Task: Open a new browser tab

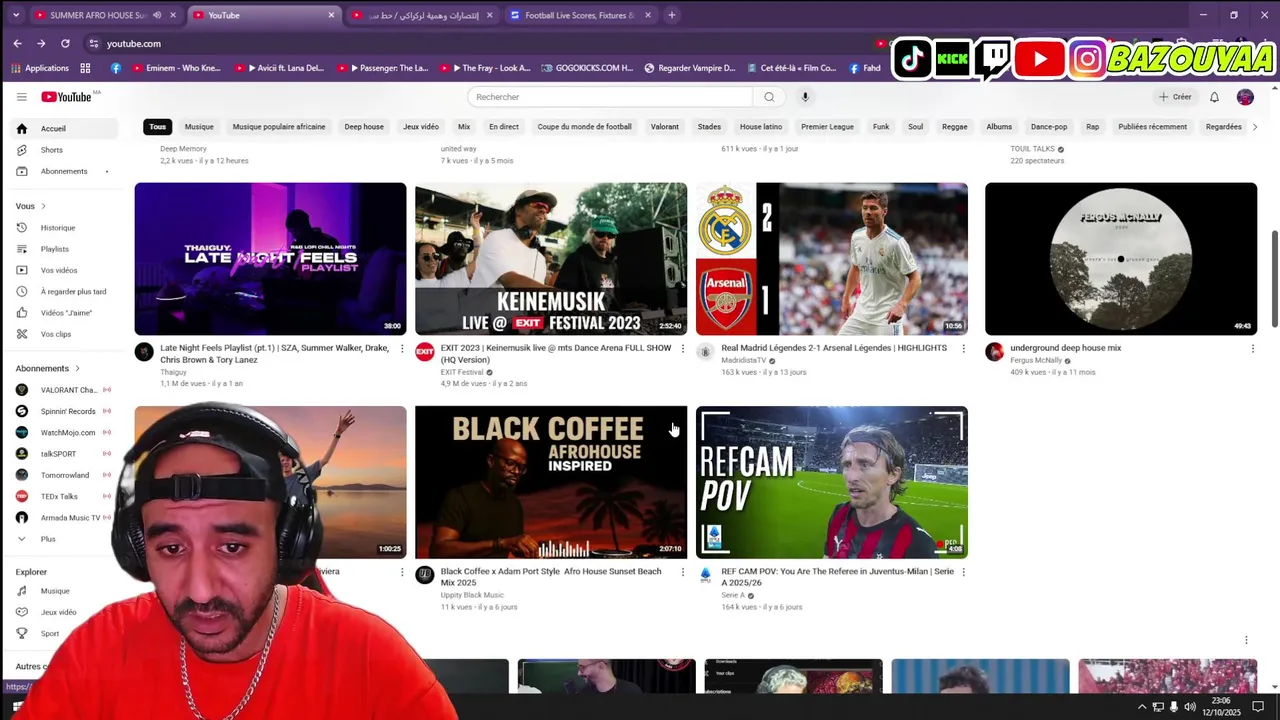Action: point(672,15)
